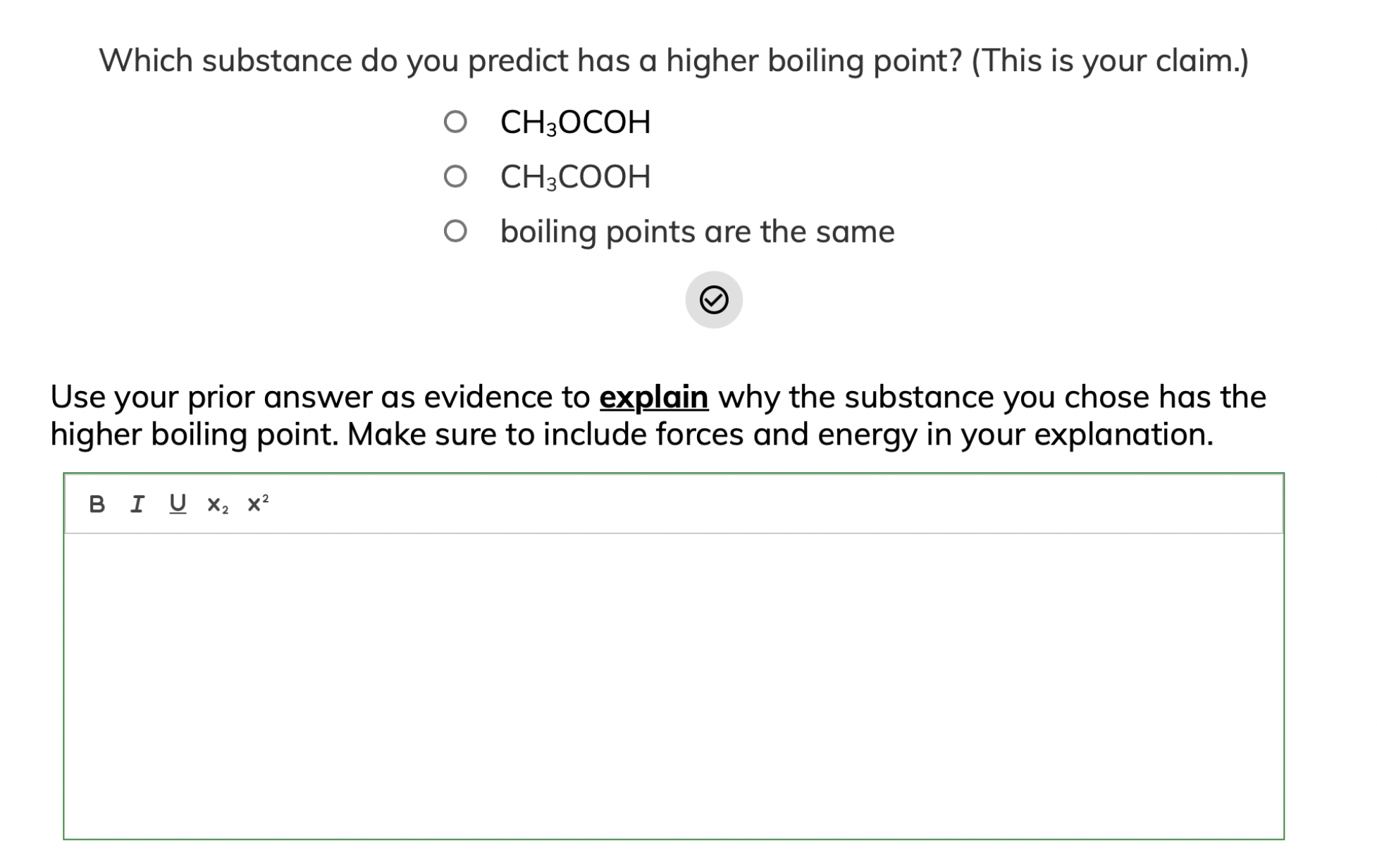
Task: Select the CH3OCOH answer option
Action: (x=457, y=121)
